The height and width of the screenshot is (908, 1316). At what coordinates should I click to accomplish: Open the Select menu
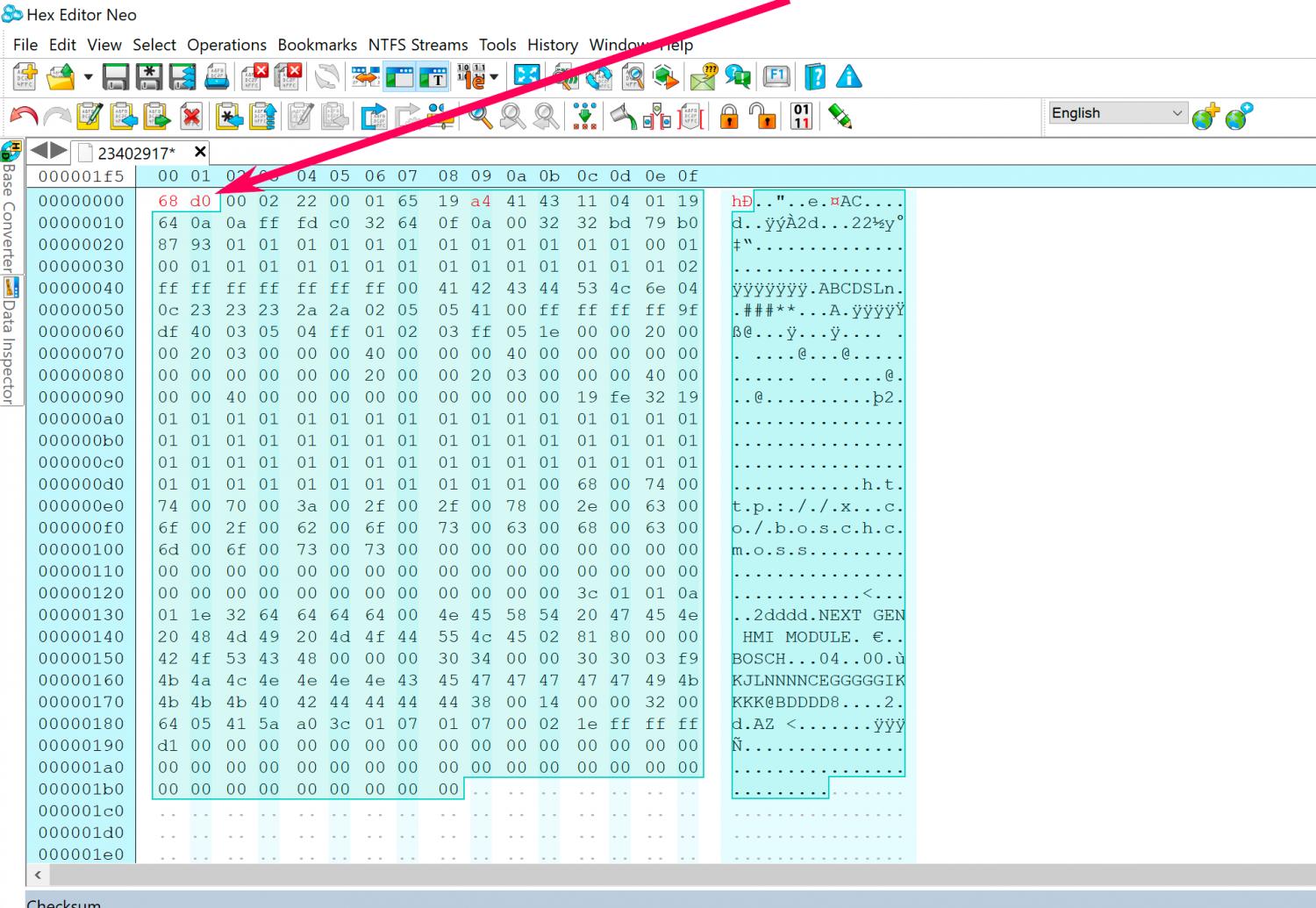tap(154, 45)
